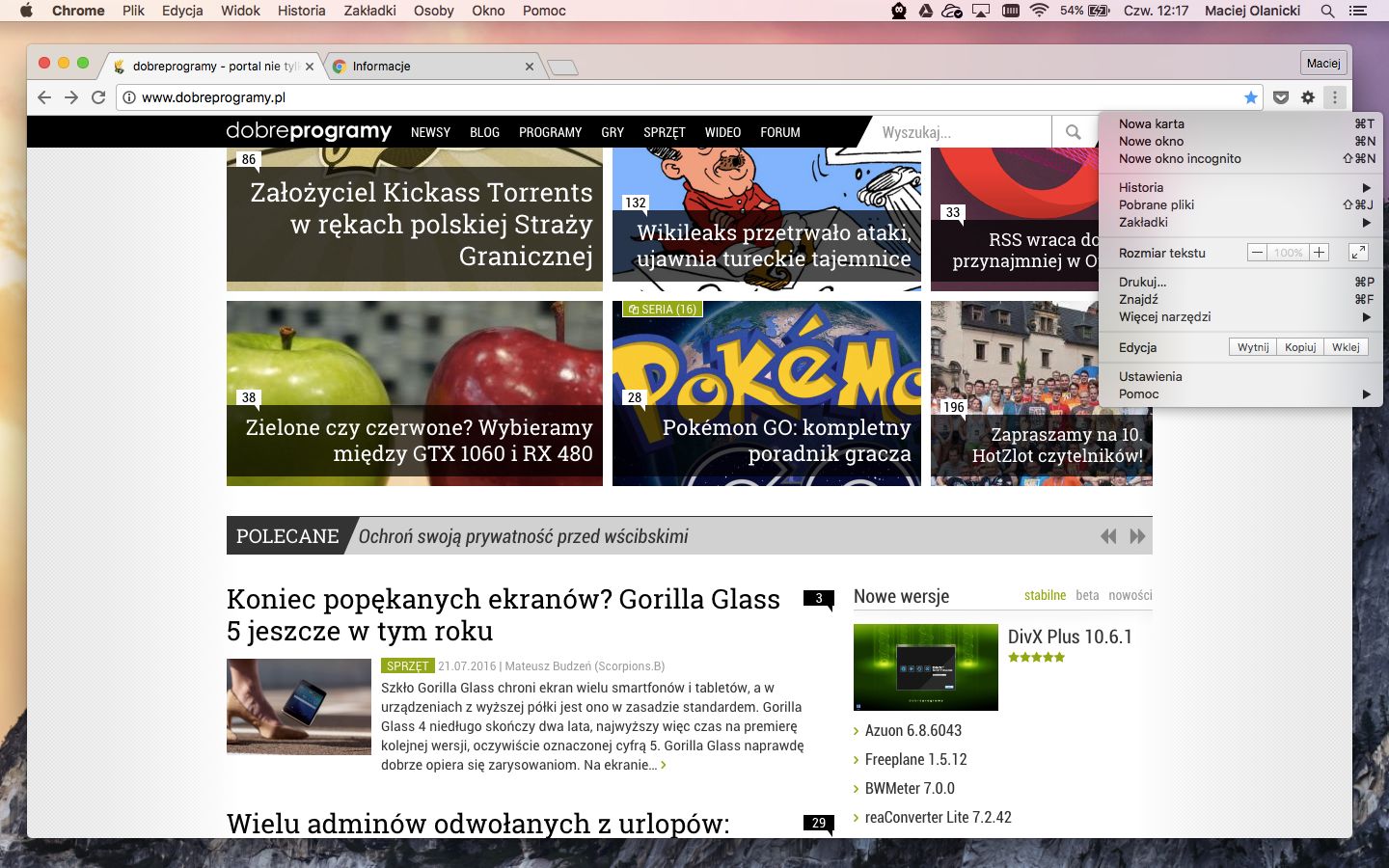Image resolution: width=1389 pixels, height=868 pixels.
Task: Enter fullscreen via the zoom row icon
Action: 1357,253
